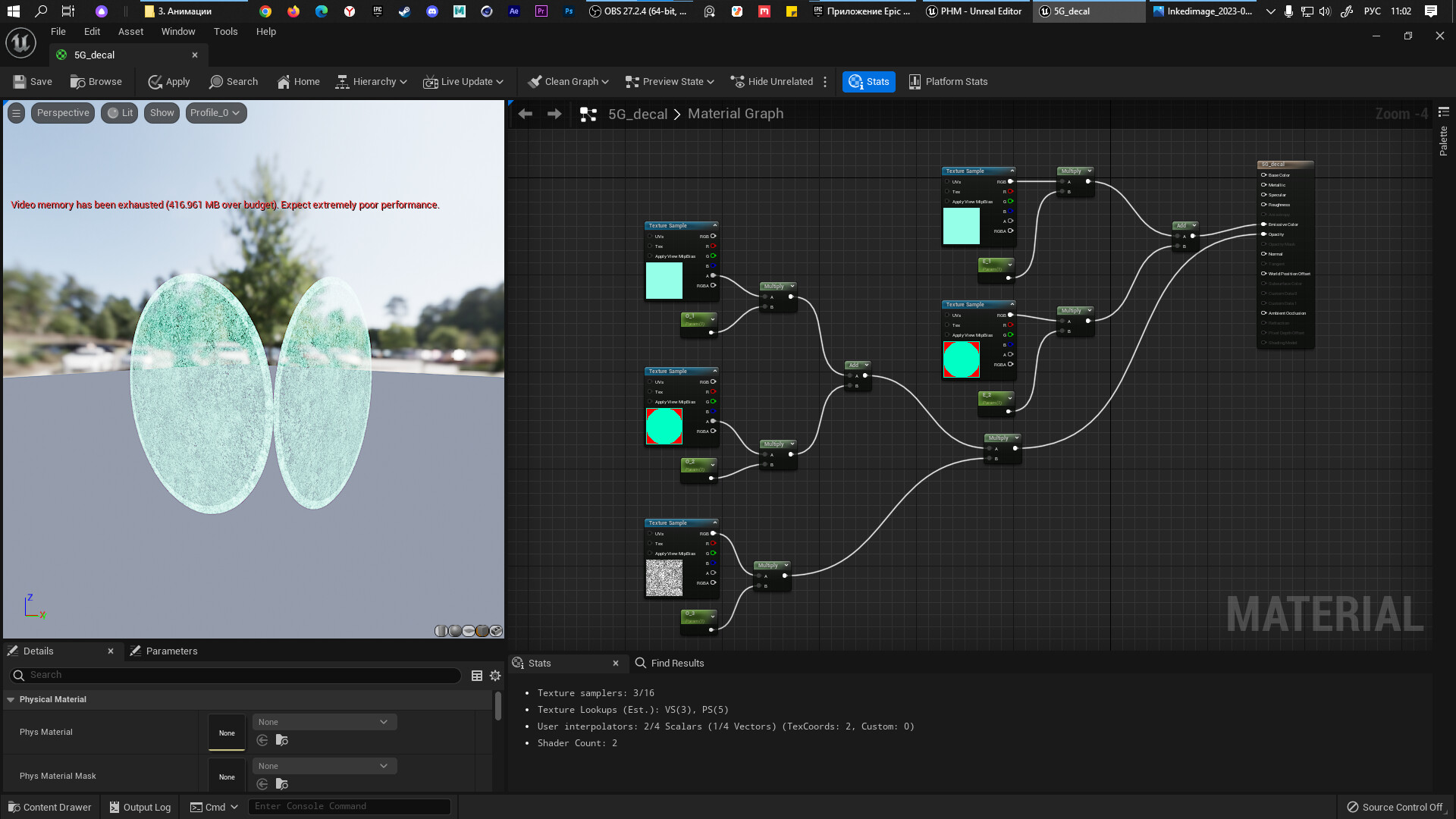
Task: Apply material changes
Action: pyautogui.click(x=168, y=82)
